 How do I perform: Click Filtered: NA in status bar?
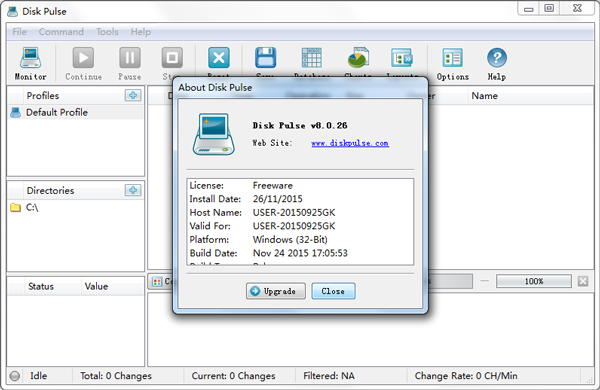coord(329,376)
